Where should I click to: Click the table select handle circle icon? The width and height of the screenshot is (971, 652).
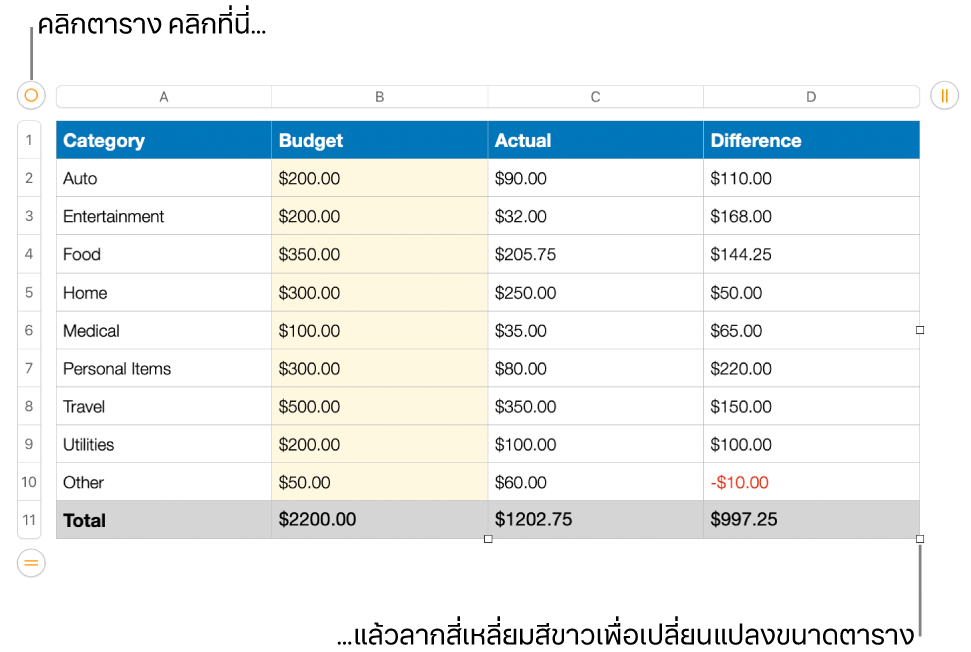[31, 96]
